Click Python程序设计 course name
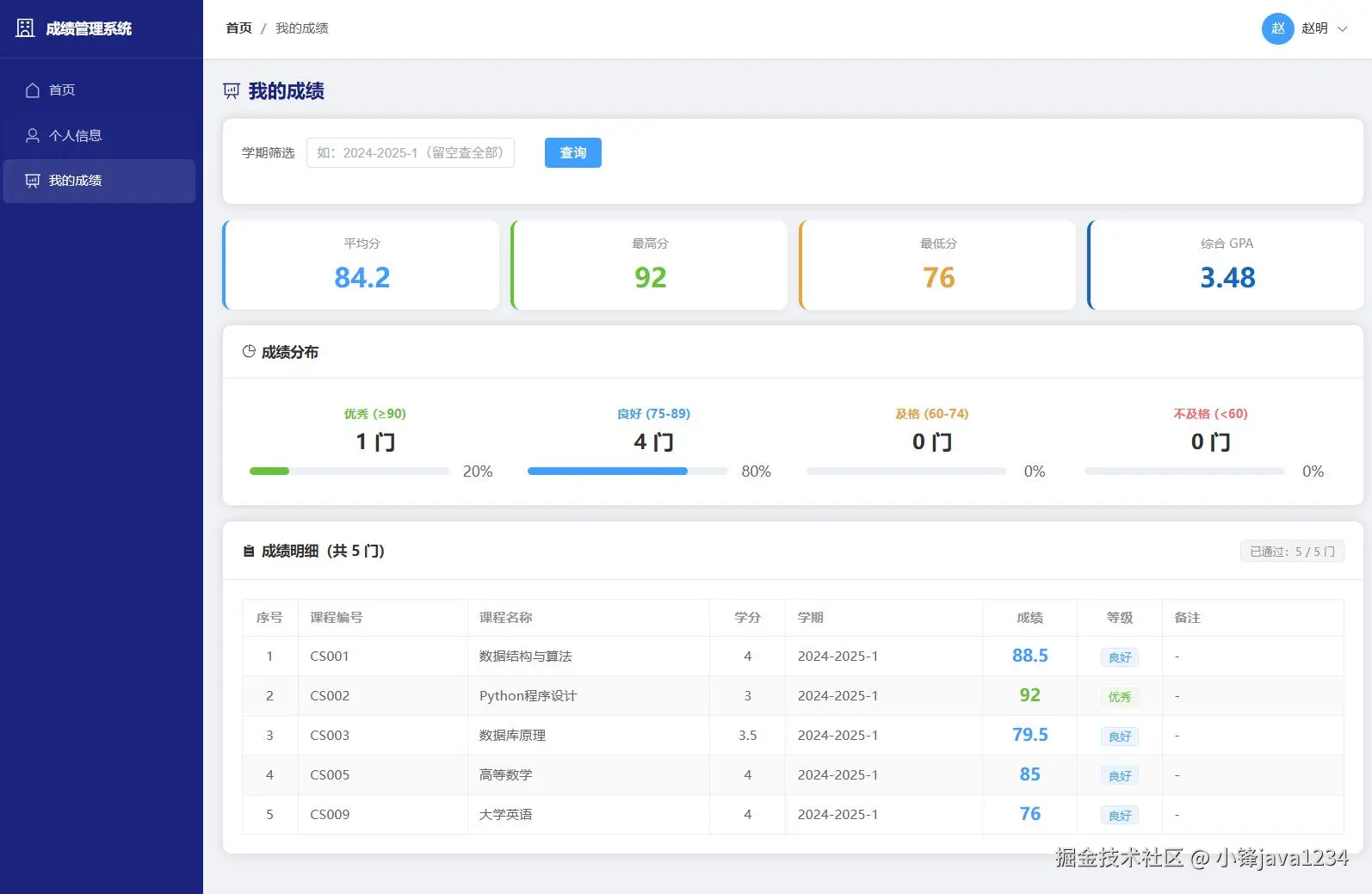 [528, 696]
